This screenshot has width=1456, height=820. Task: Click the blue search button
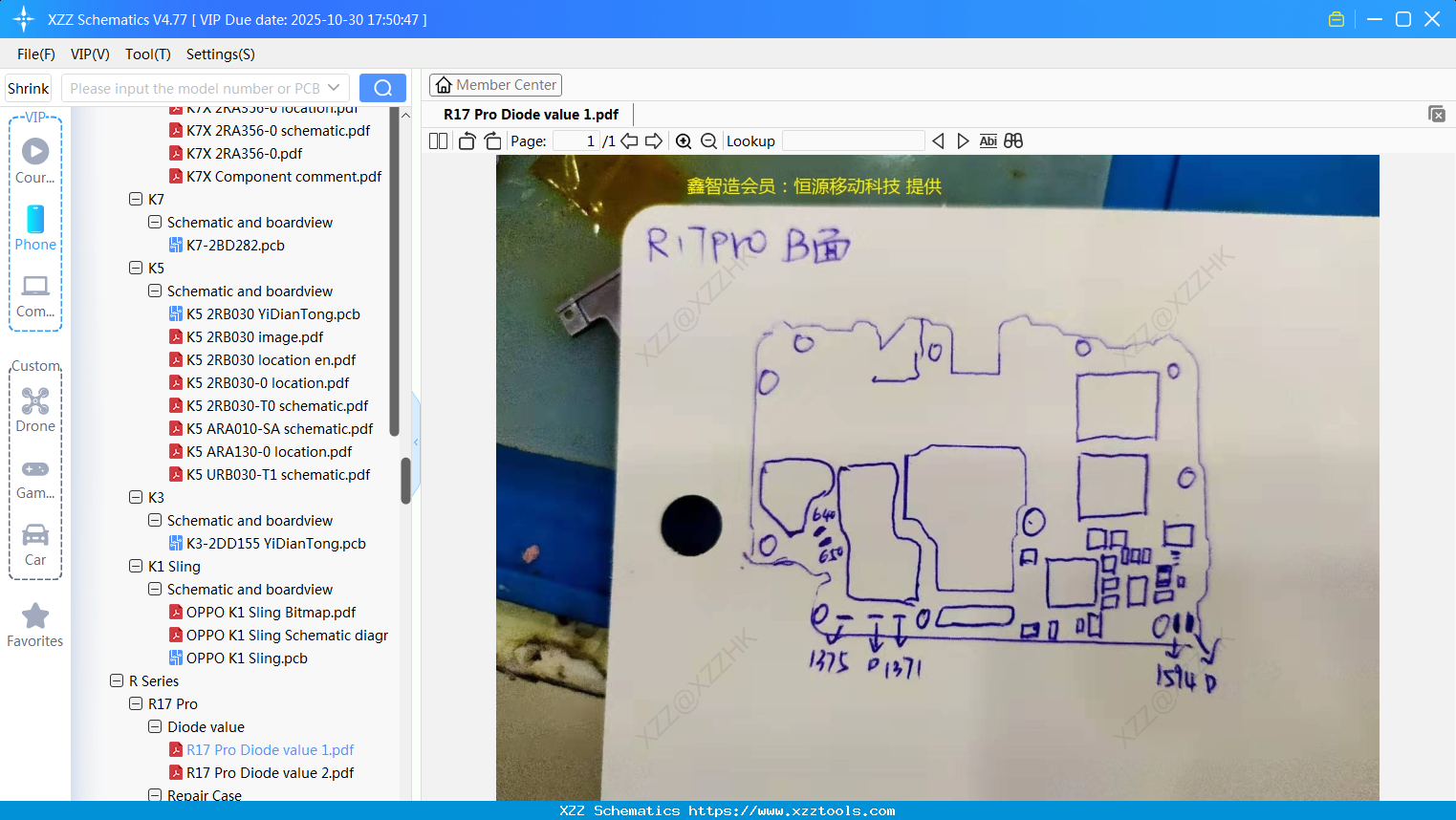pos(382,88)
